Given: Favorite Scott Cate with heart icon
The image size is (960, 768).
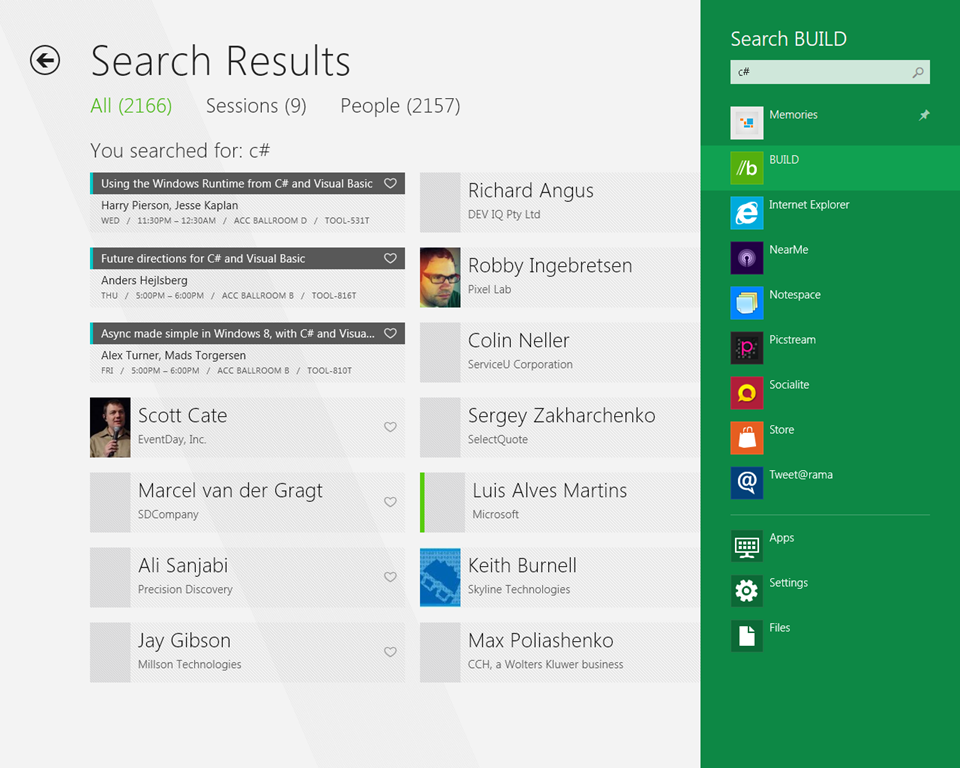Looking at the screenshot, I should point(390,427).
